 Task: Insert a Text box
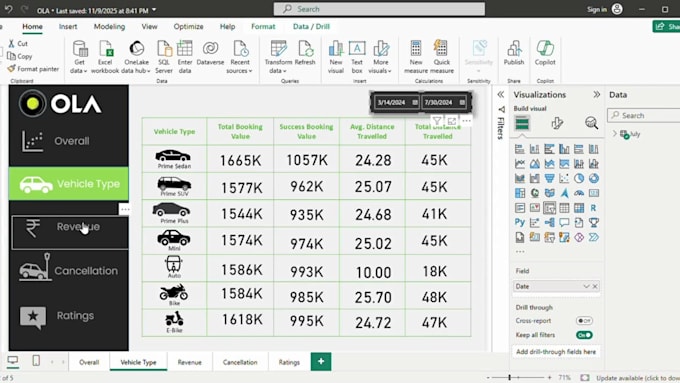point(357,56)
